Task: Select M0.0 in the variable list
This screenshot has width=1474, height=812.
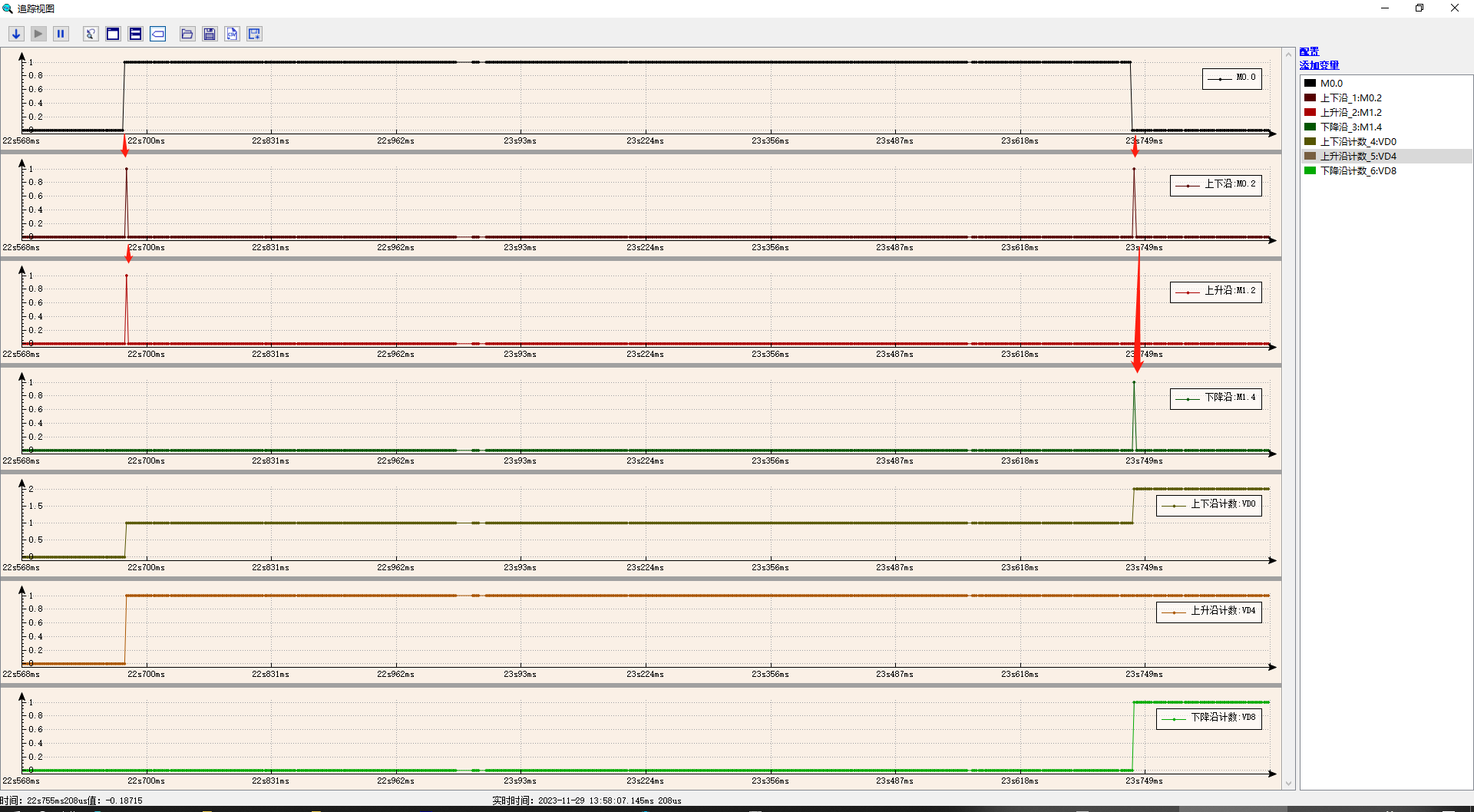Action: [1386, 83]
